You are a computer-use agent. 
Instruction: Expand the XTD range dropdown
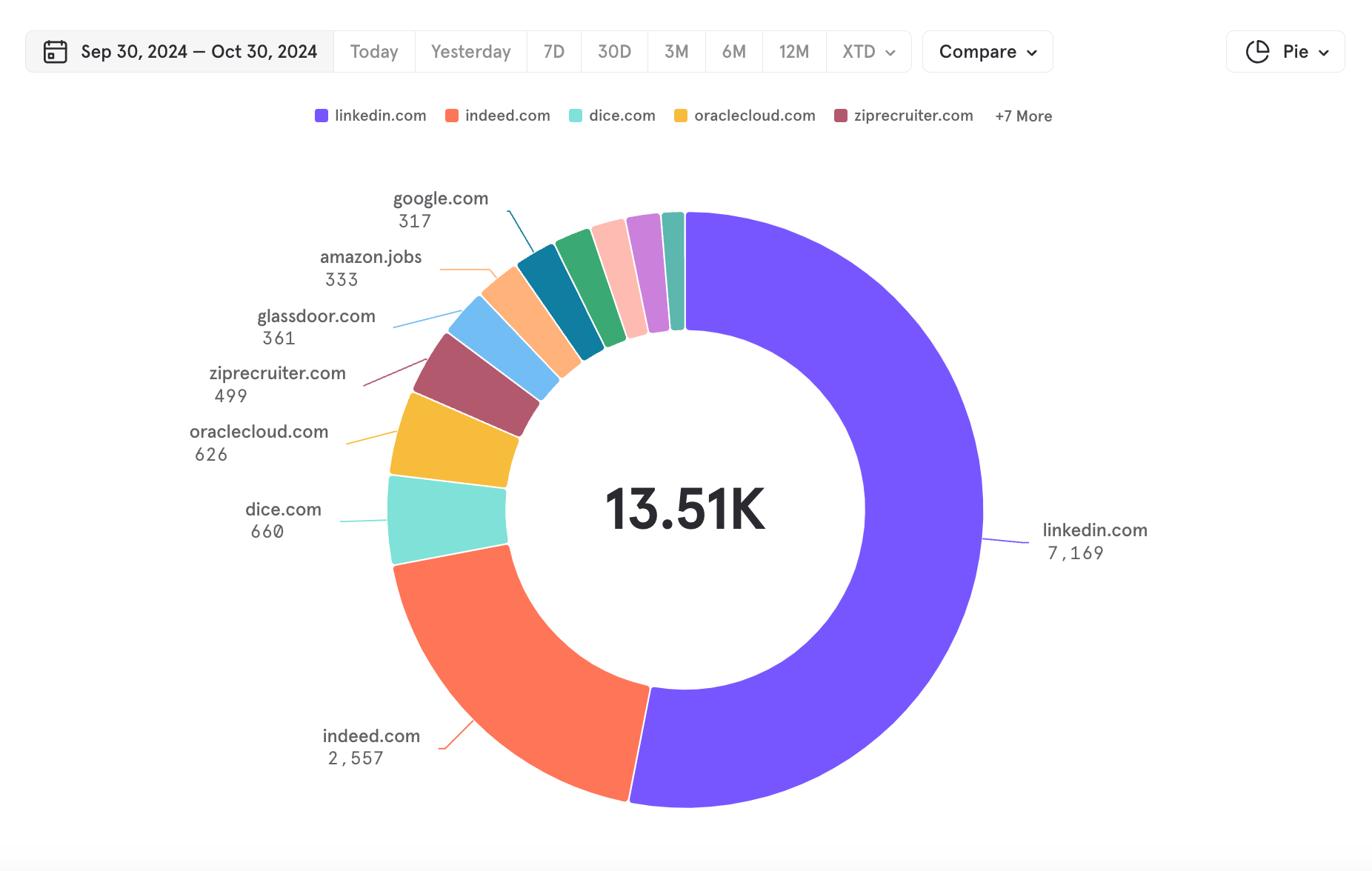(869, 52)
